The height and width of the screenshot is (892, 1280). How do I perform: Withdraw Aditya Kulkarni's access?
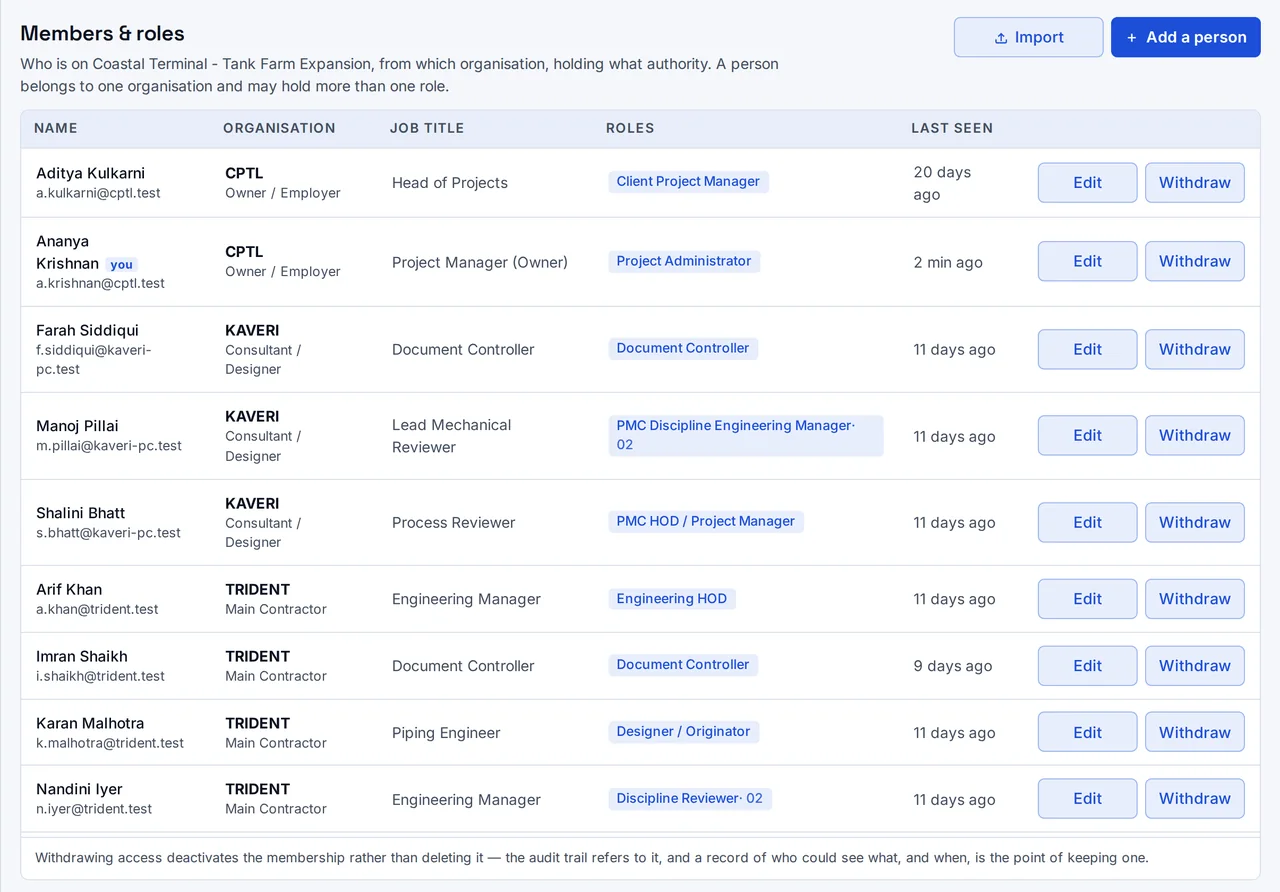[1194, 183]
